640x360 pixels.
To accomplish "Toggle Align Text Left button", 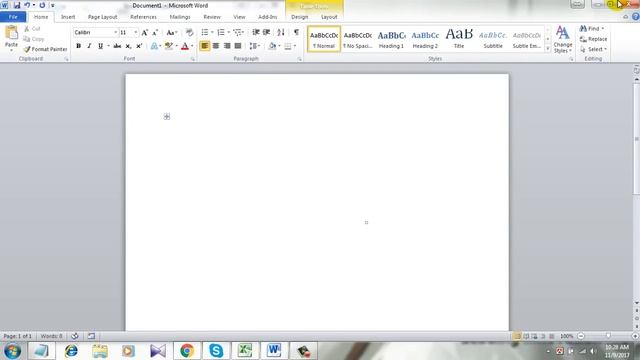I will [205, 46].
